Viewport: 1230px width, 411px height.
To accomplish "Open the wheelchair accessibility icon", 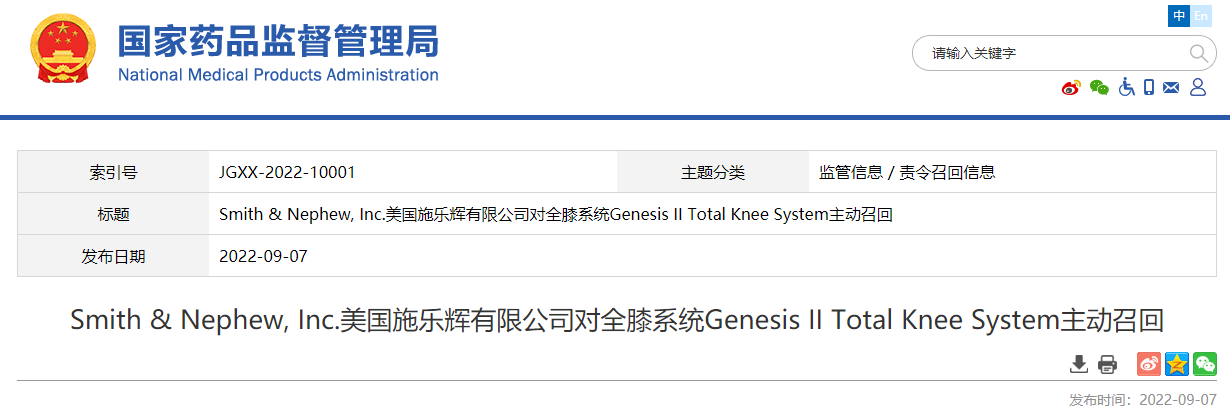I will 1126,88.
